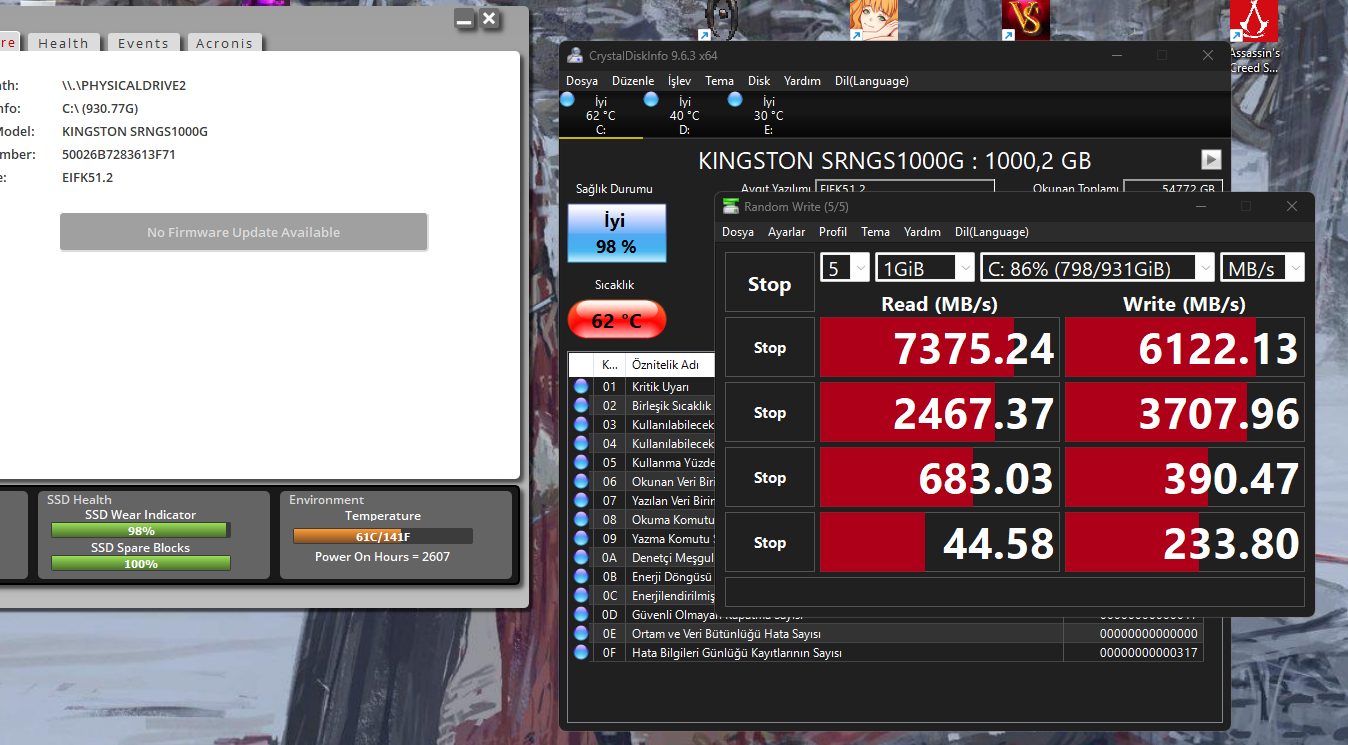Open the MB/s unit dropdown
The image size is (1348, 745).
tap(1263, 268)
